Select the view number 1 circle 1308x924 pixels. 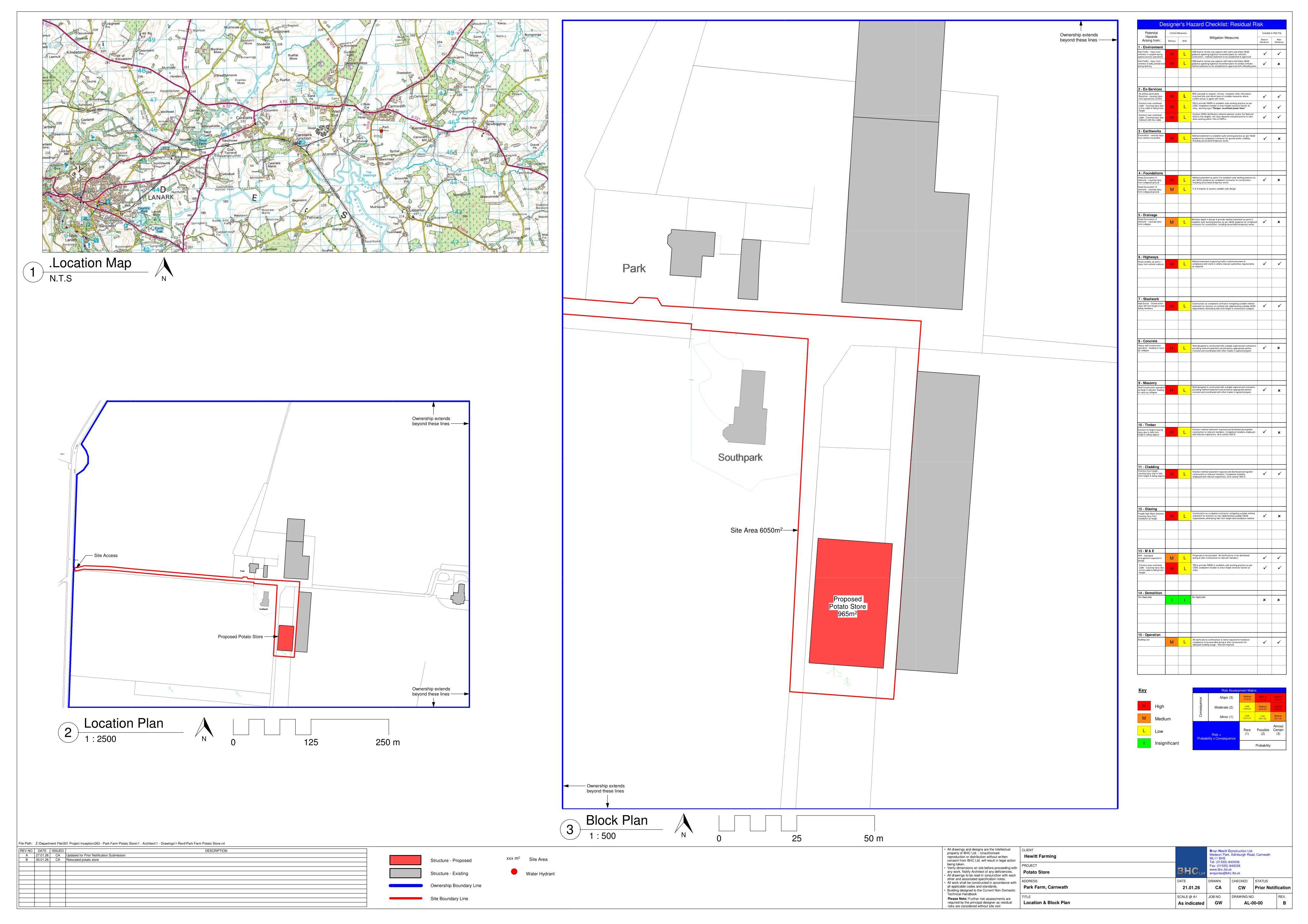tap(33, 272)
